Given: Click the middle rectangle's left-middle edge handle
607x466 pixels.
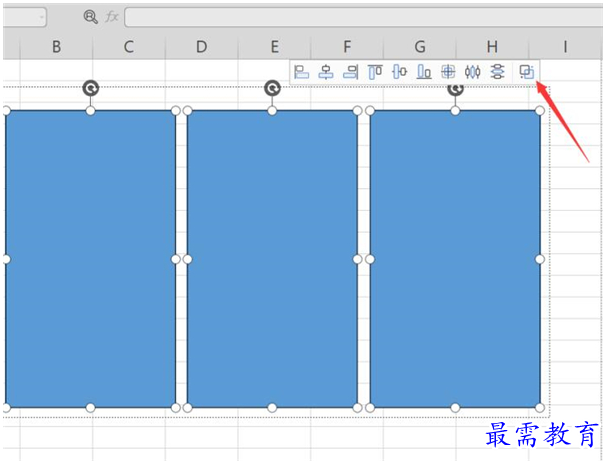Looking at the screenshot, I should 188,259.
